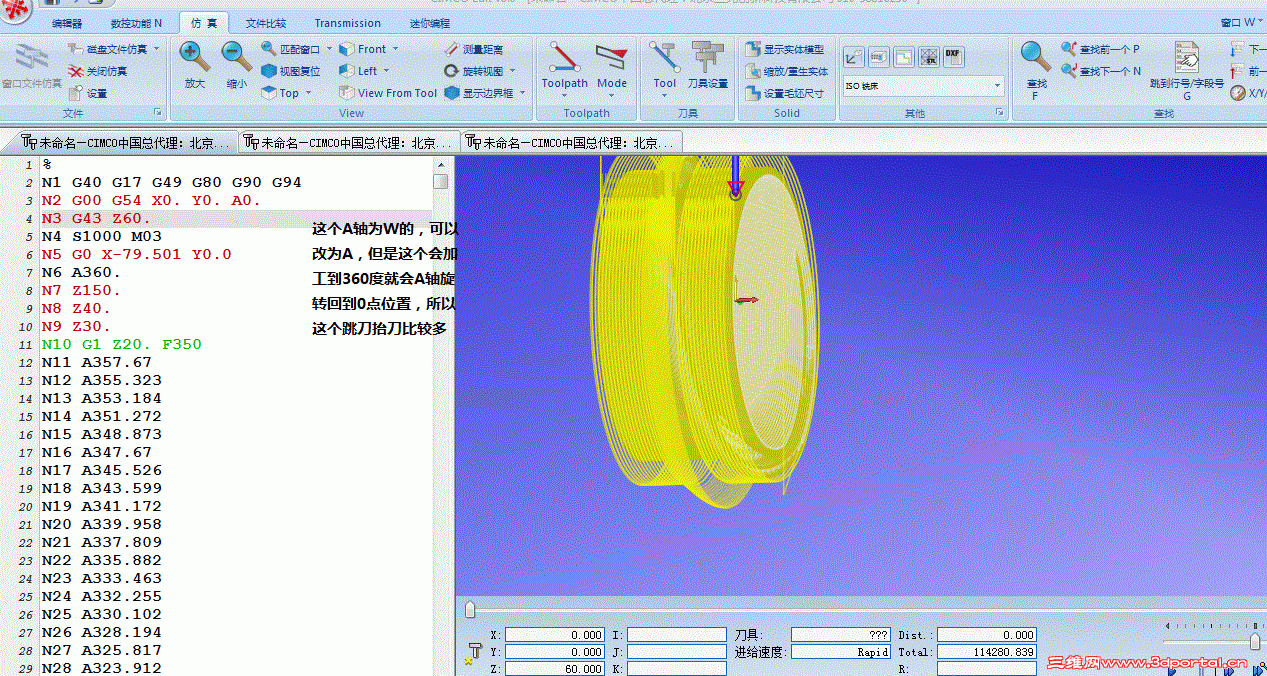Click 跳到行号/字段号 G
This screenshot has height=676, width=1267.
1187,69
